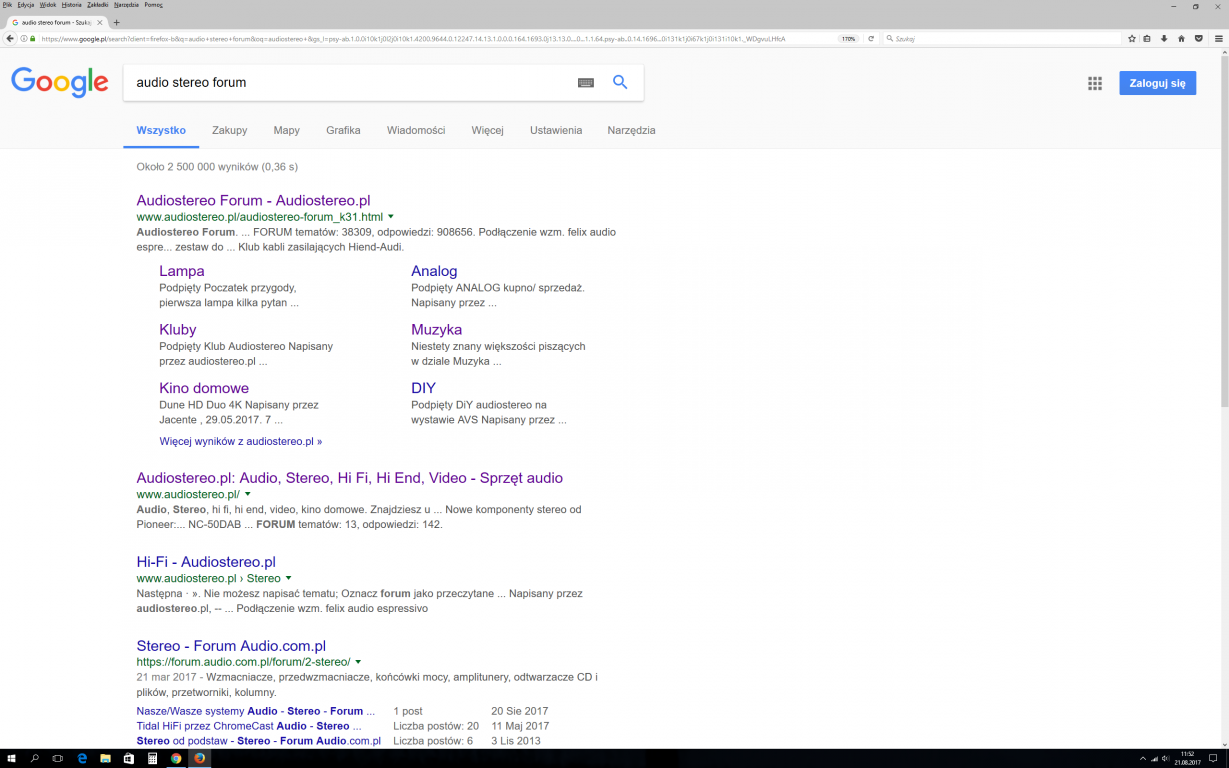This screenshot has width=1229, height=768.
Task: Run search with the blue magnifier icon
Action: (x=620, y=82)
